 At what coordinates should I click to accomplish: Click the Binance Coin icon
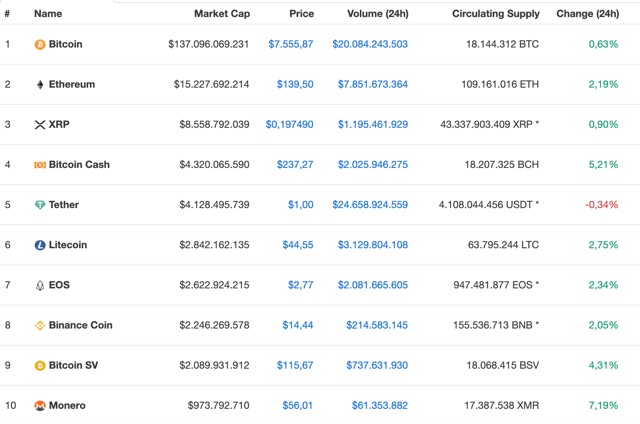coord(40,325)
